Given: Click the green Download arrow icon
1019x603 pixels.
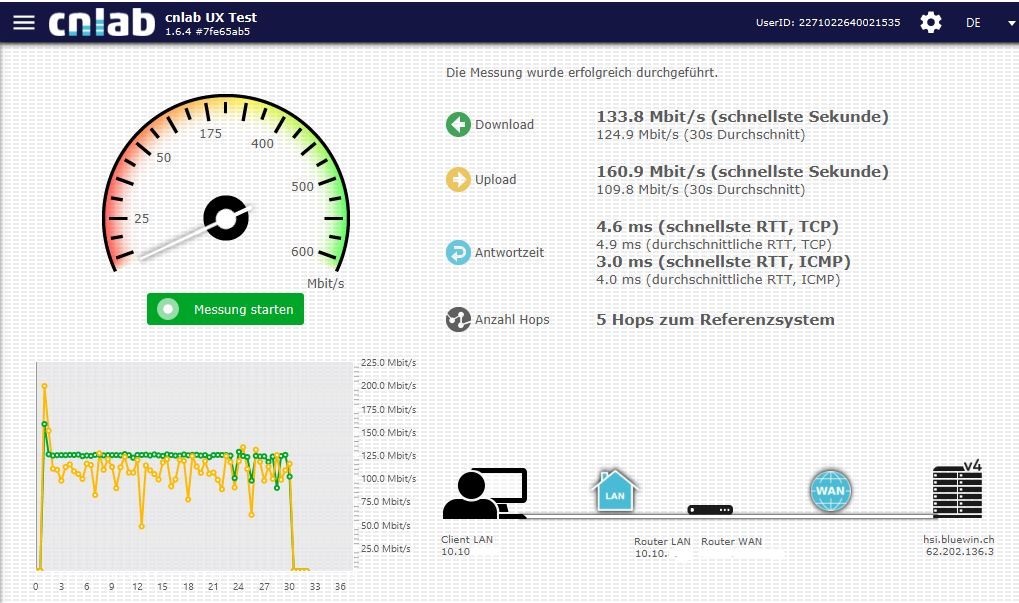Looking at the screenshot, I should point(457,124).
